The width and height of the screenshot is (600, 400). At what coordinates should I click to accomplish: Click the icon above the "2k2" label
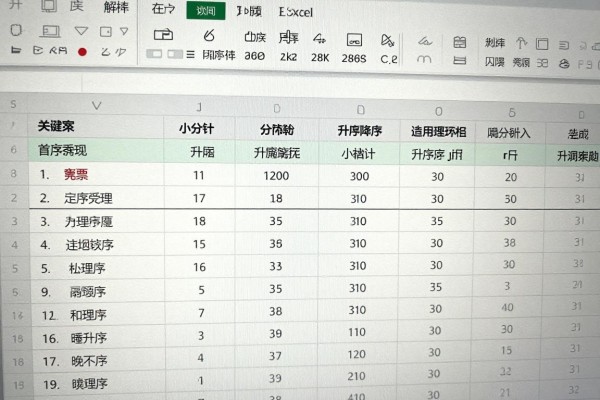pyautogui.click(x=288, y=38)
